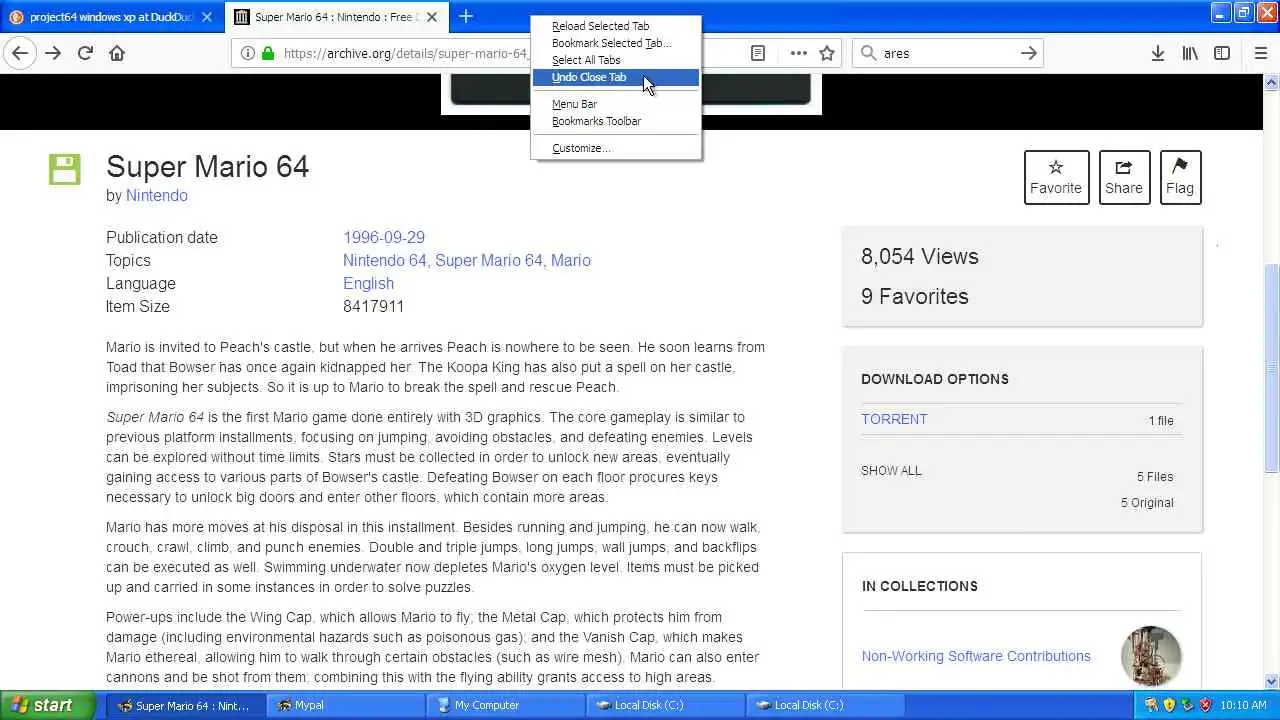Open the page actions three-dot menu
Viewport: 1280px width, 720px height.
coord(798,53)
